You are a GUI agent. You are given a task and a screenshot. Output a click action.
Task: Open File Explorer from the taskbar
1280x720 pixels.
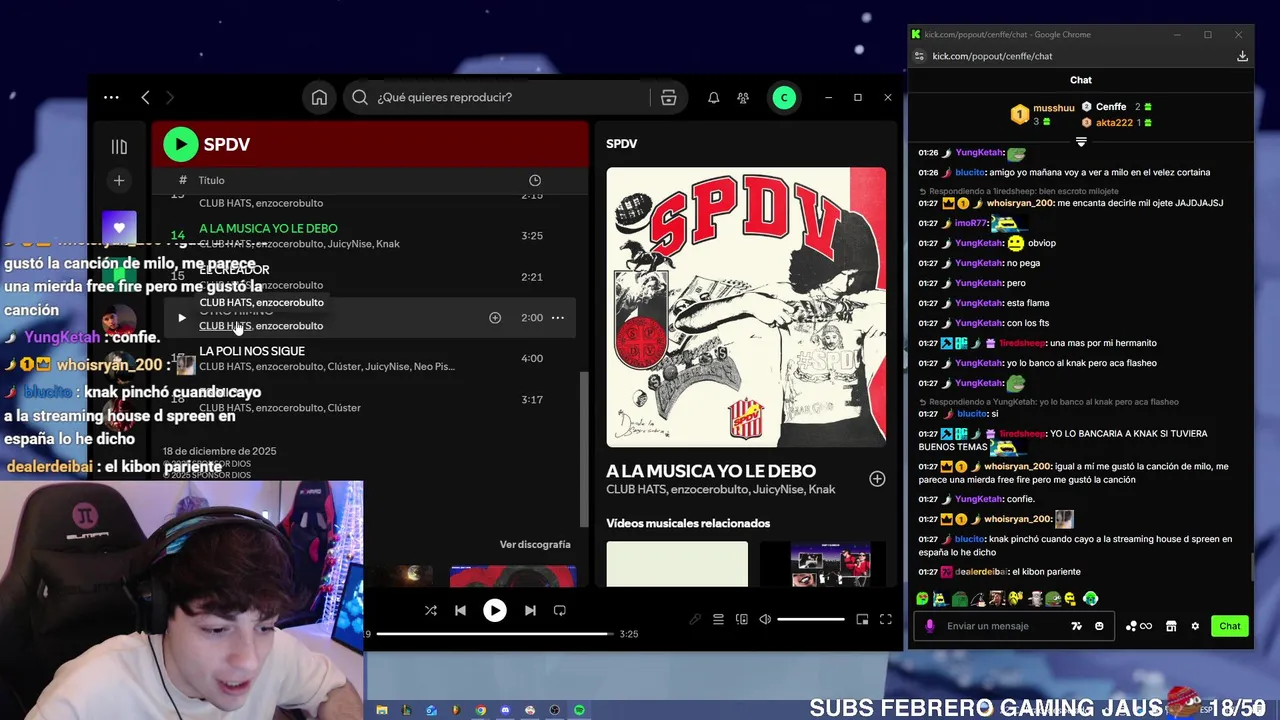tap(382, 710)
